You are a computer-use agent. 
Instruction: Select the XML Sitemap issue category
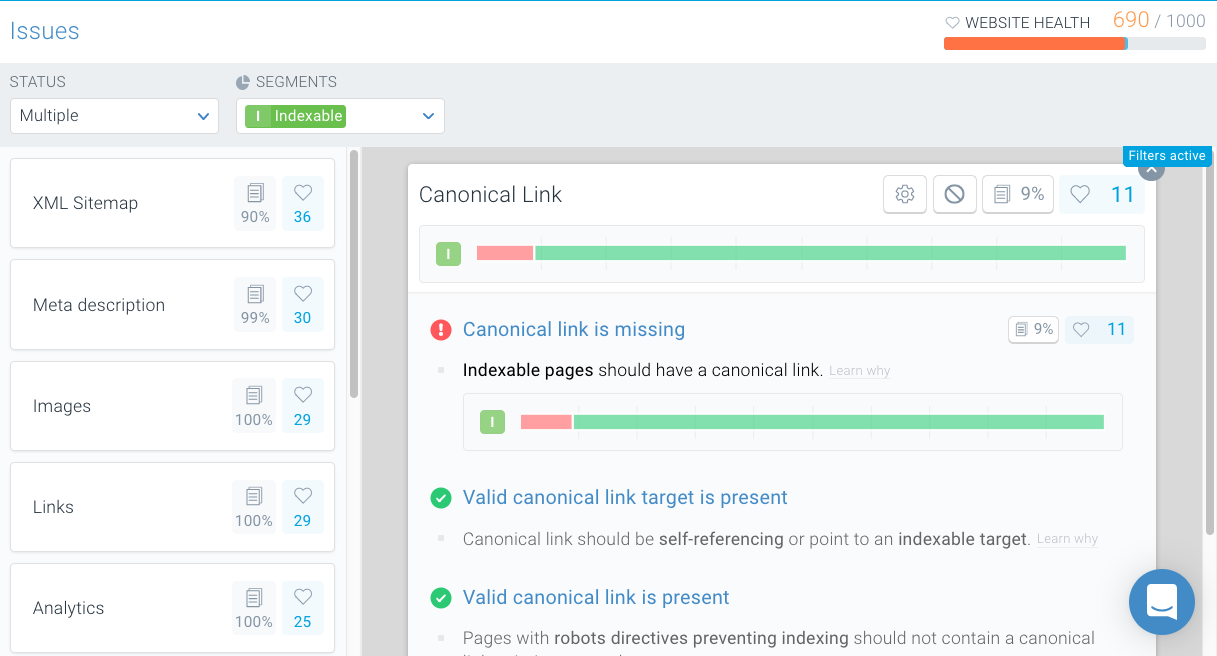(x=172, y=203)
